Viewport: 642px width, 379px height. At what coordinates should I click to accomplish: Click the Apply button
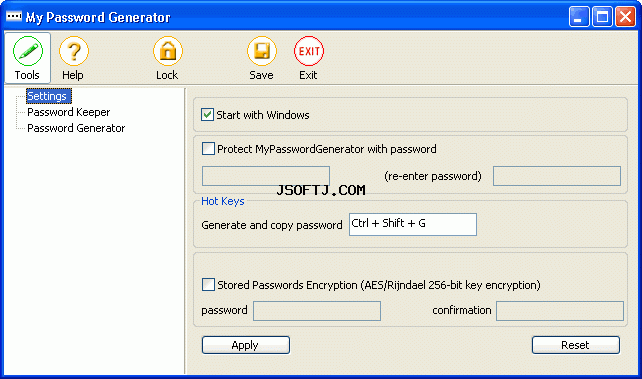(246, 345)
